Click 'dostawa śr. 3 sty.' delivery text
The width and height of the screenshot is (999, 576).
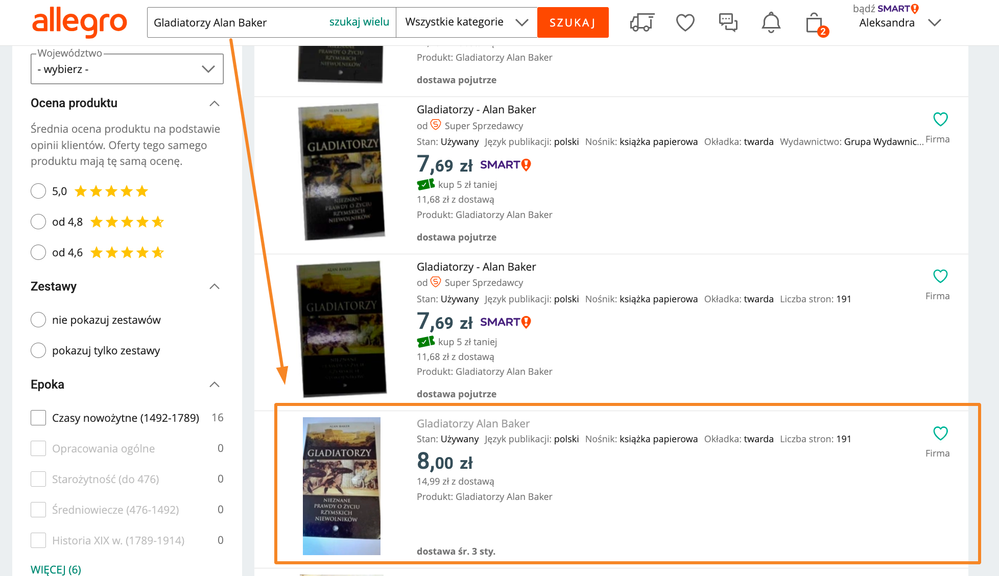[456, 552]
